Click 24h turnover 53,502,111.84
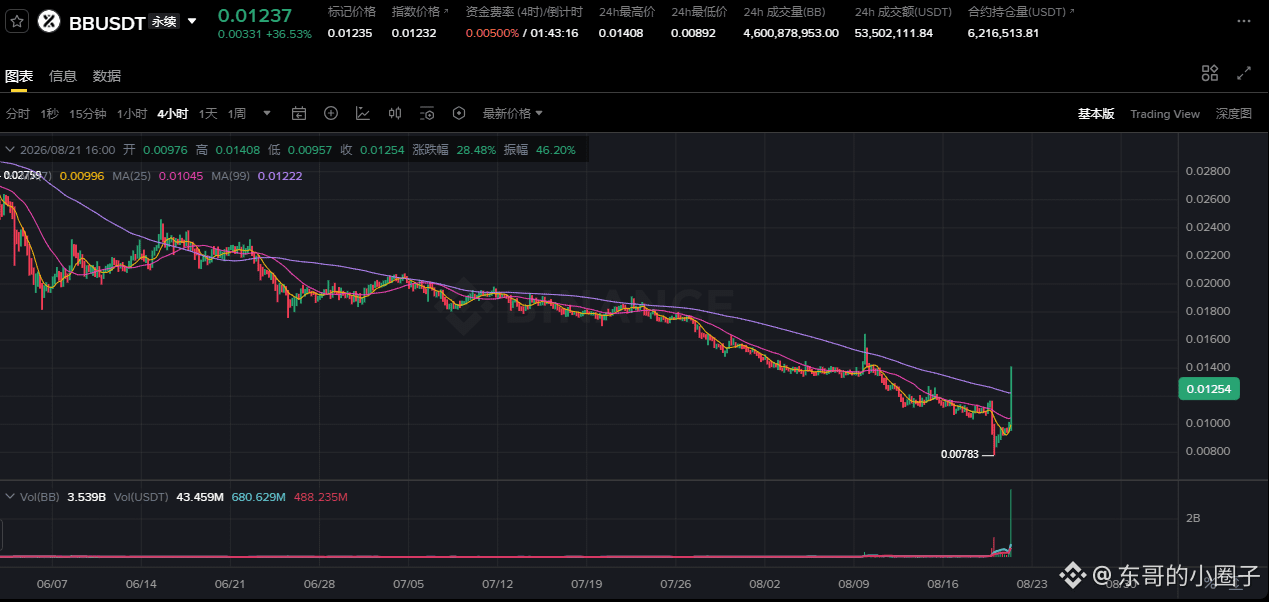This screenshot has height=602, width=1269. [894, 33]
